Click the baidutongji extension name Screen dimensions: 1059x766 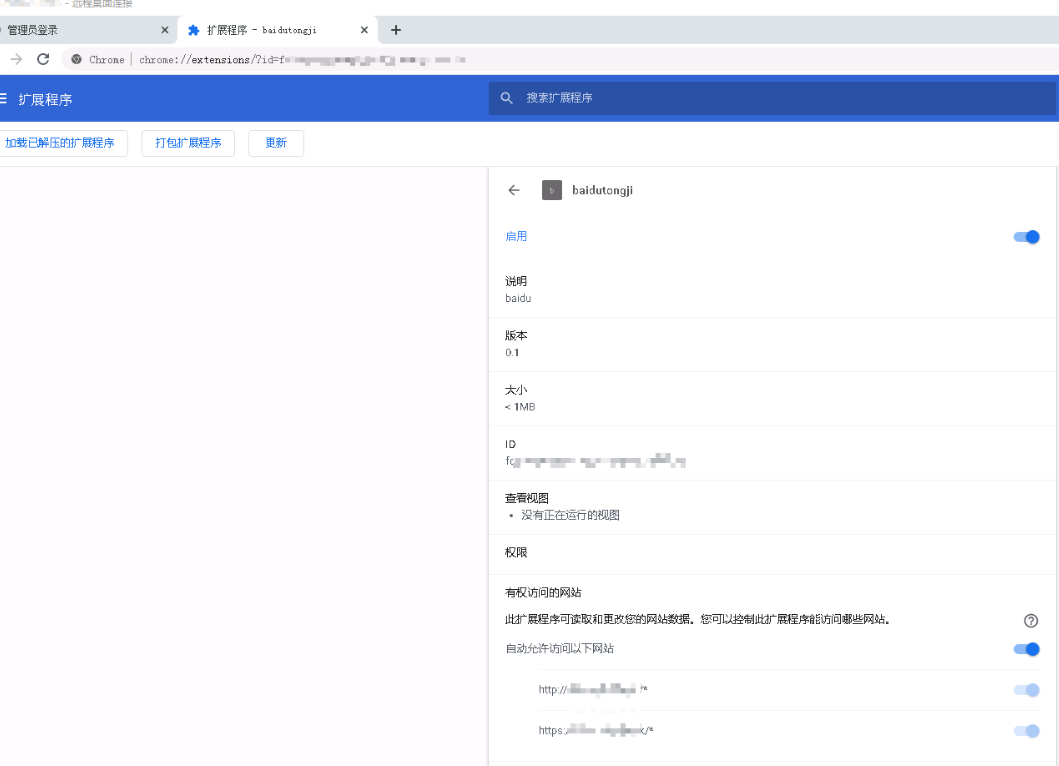click(x=602, y=190)
